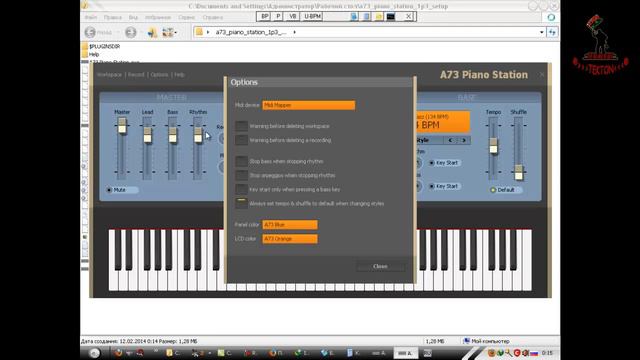Toggle the Mute button under Master sliders

[121, 190]
